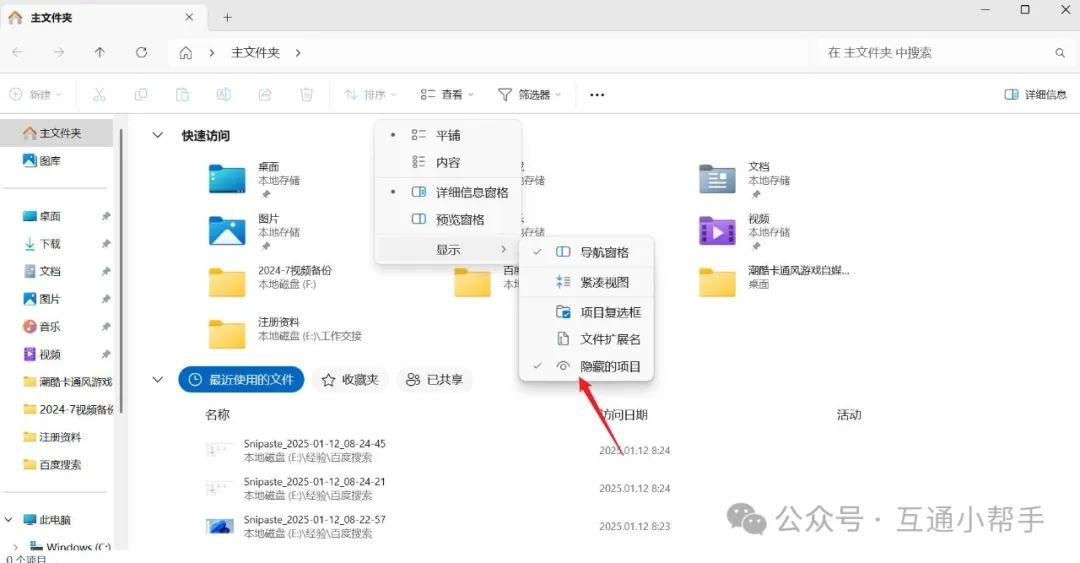Switch to 最近使用的文件 tab
The image size is (1080, 563).
(x=241, y=380)
